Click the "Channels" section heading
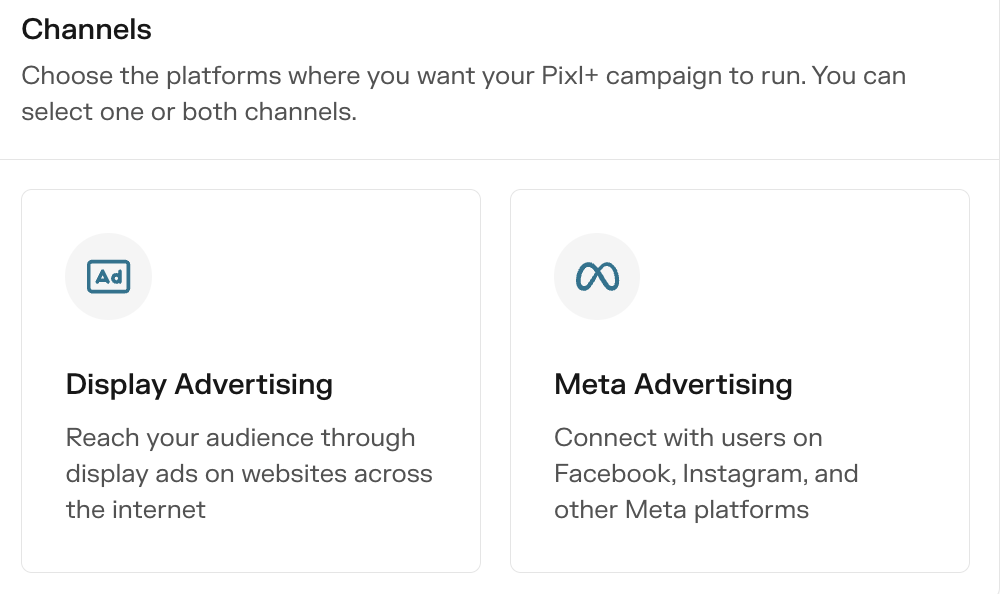Viewport: 1000px width, 594px height. (87, 30)
